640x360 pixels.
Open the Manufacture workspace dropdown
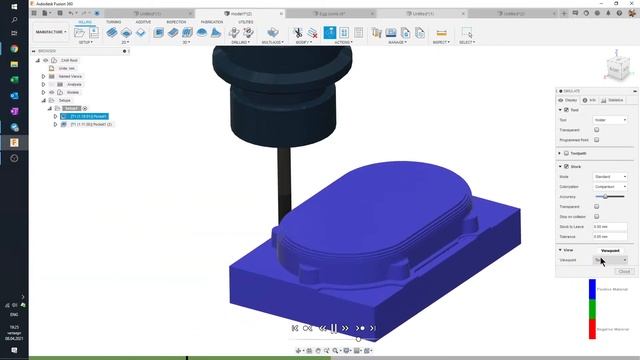[x=51, y=32]
